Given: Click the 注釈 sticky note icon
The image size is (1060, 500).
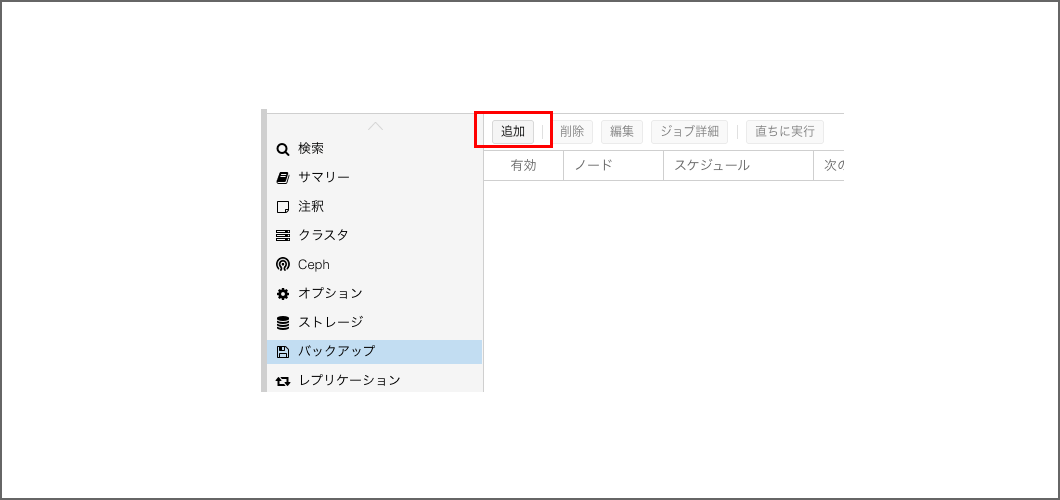Looking at the screenshot, I should click(x=283, y=207).
